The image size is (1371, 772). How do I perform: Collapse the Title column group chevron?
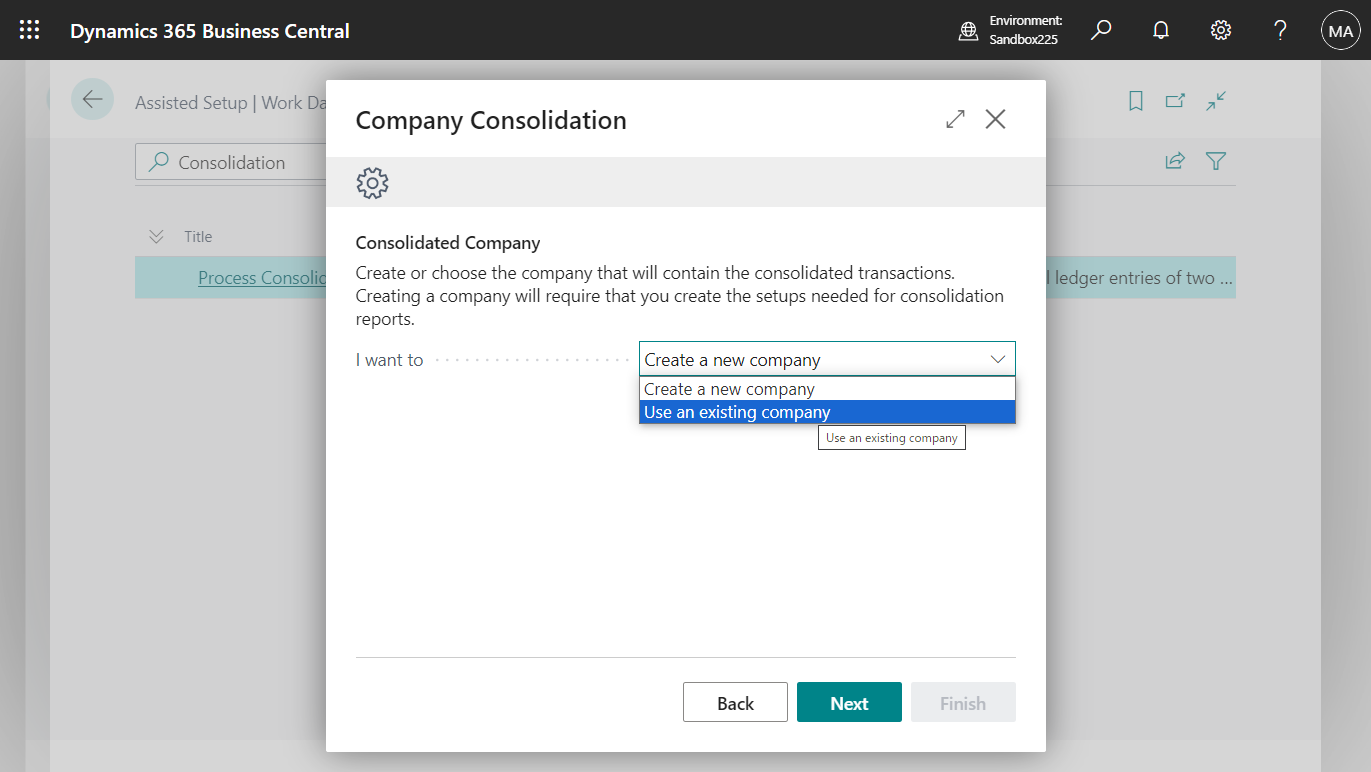156,237
